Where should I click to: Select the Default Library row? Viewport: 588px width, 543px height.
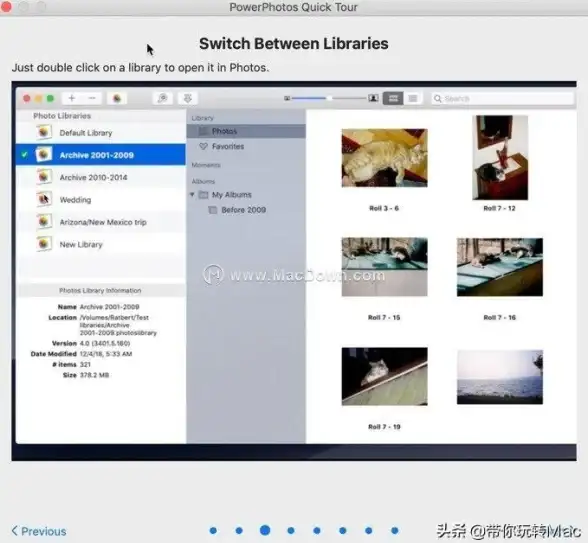coord(100,133)
